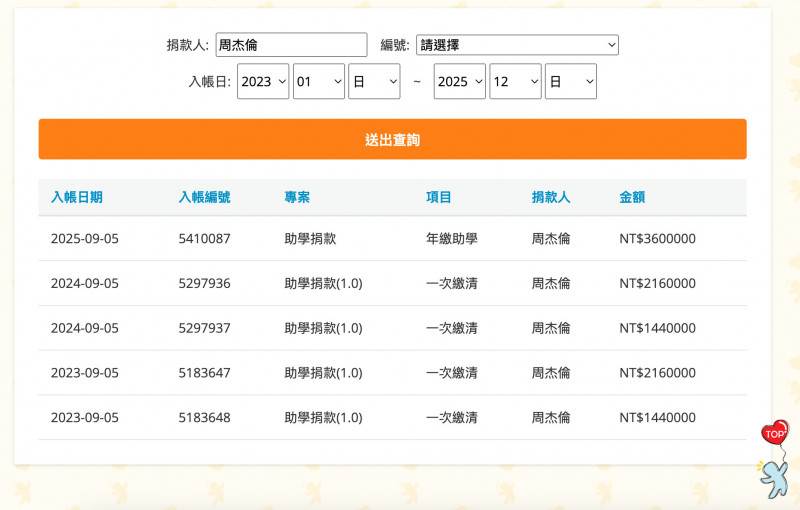Click the 年繳助學 item cell
The image size is (800, 510).
(x=452, y=239)
